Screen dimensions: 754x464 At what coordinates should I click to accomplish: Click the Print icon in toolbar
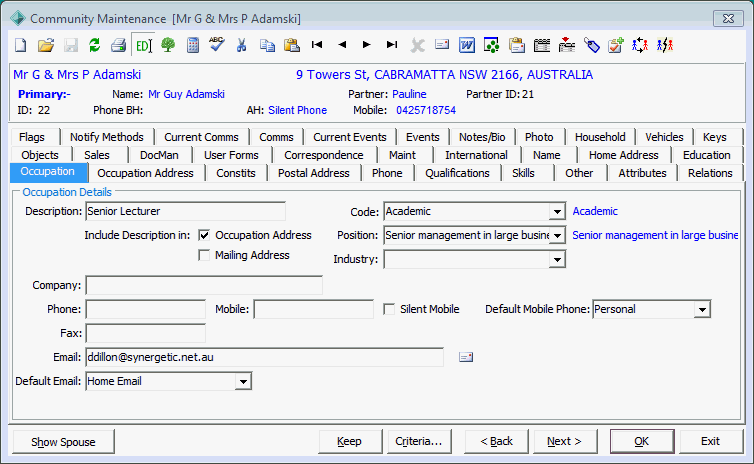point(118,45)
